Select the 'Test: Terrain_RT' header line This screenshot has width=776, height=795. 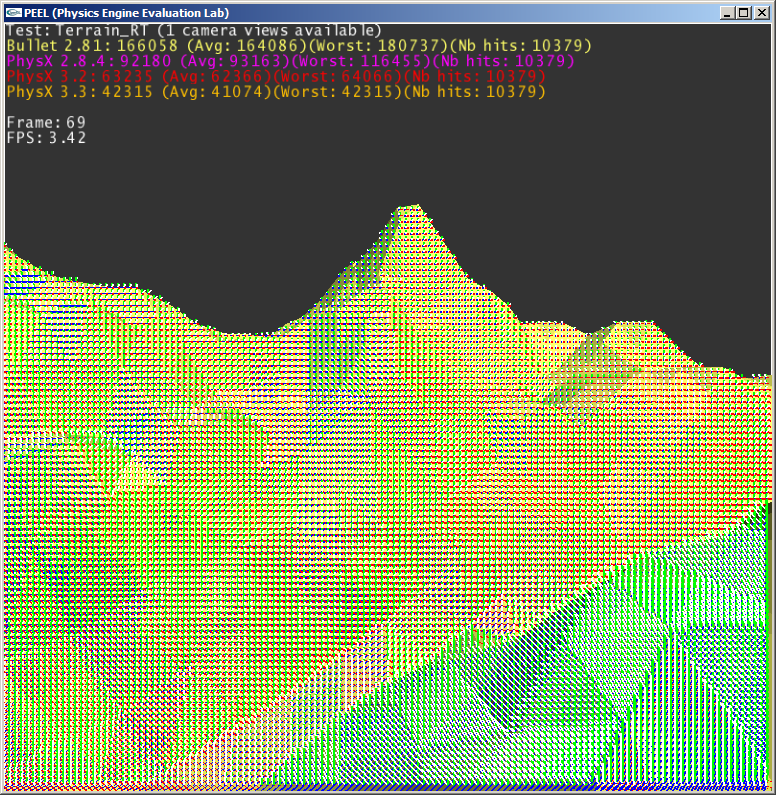[194, 30]
